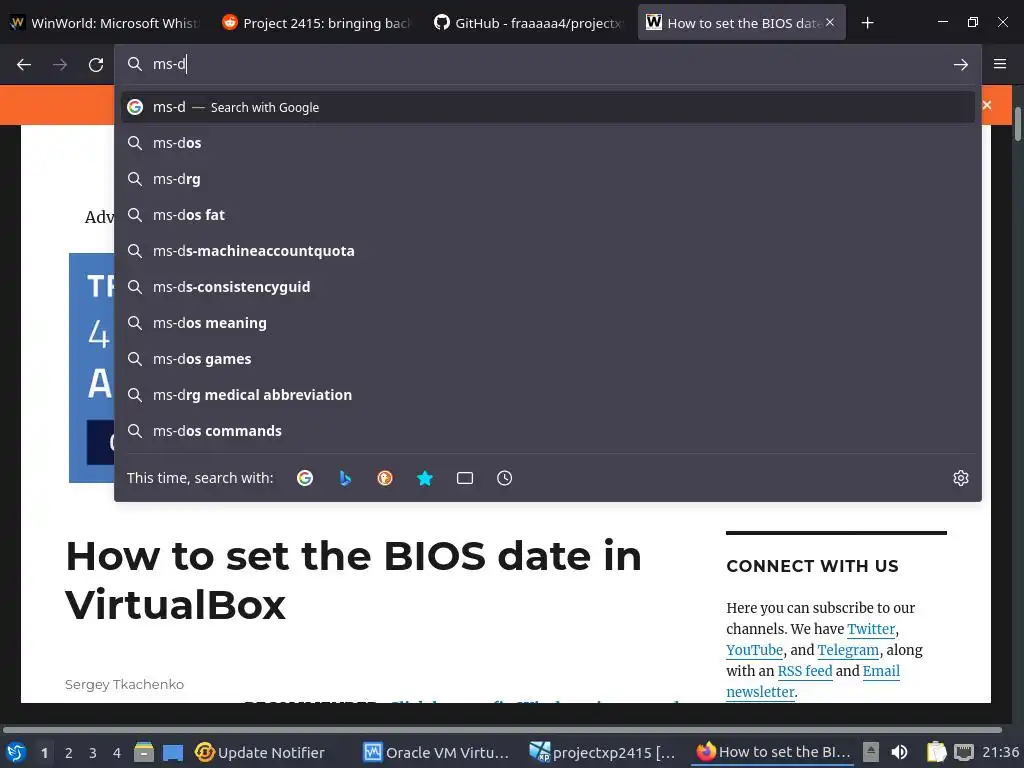This screenshot has height=768, width=1024.
Task: Dismiss the orange notification banner
Action: 987,105
